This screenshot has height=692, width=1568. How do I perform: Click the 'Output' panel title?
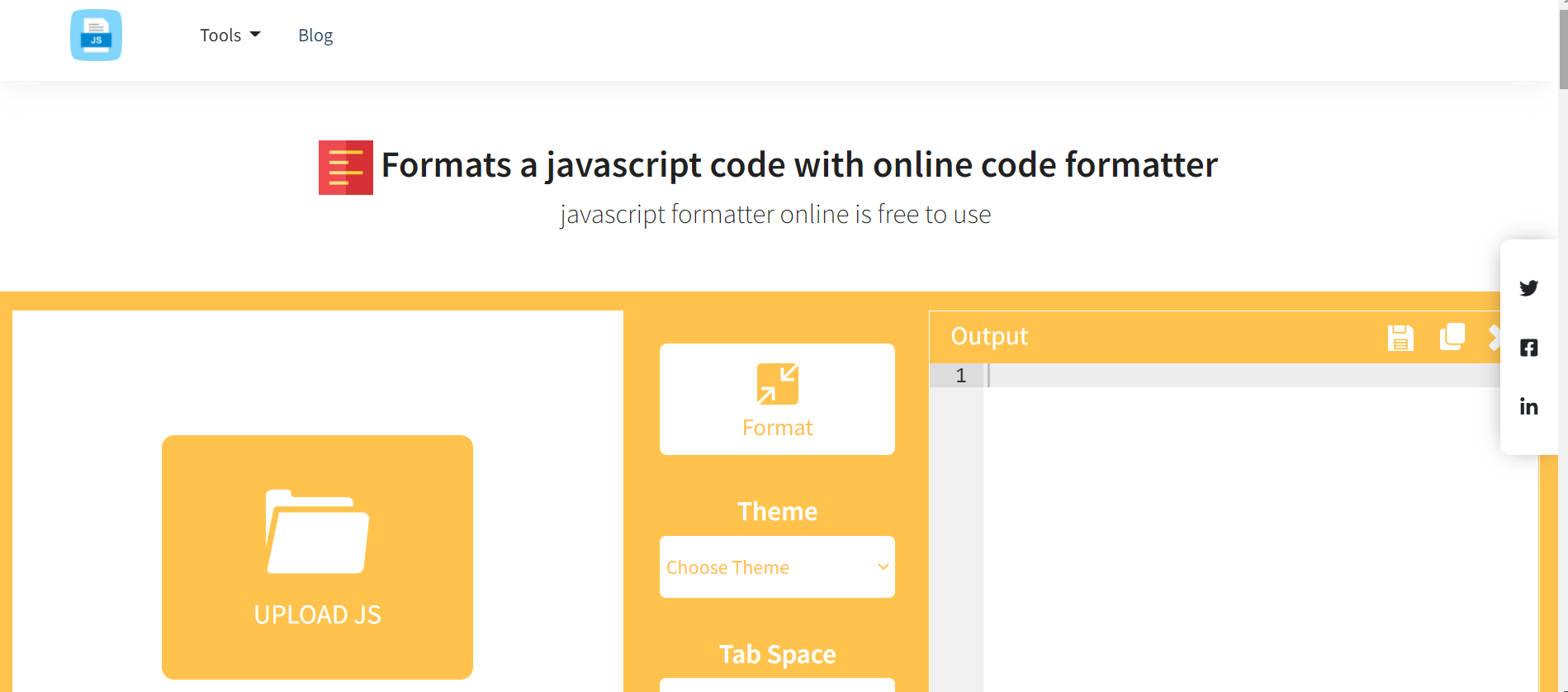coord(989,336)
